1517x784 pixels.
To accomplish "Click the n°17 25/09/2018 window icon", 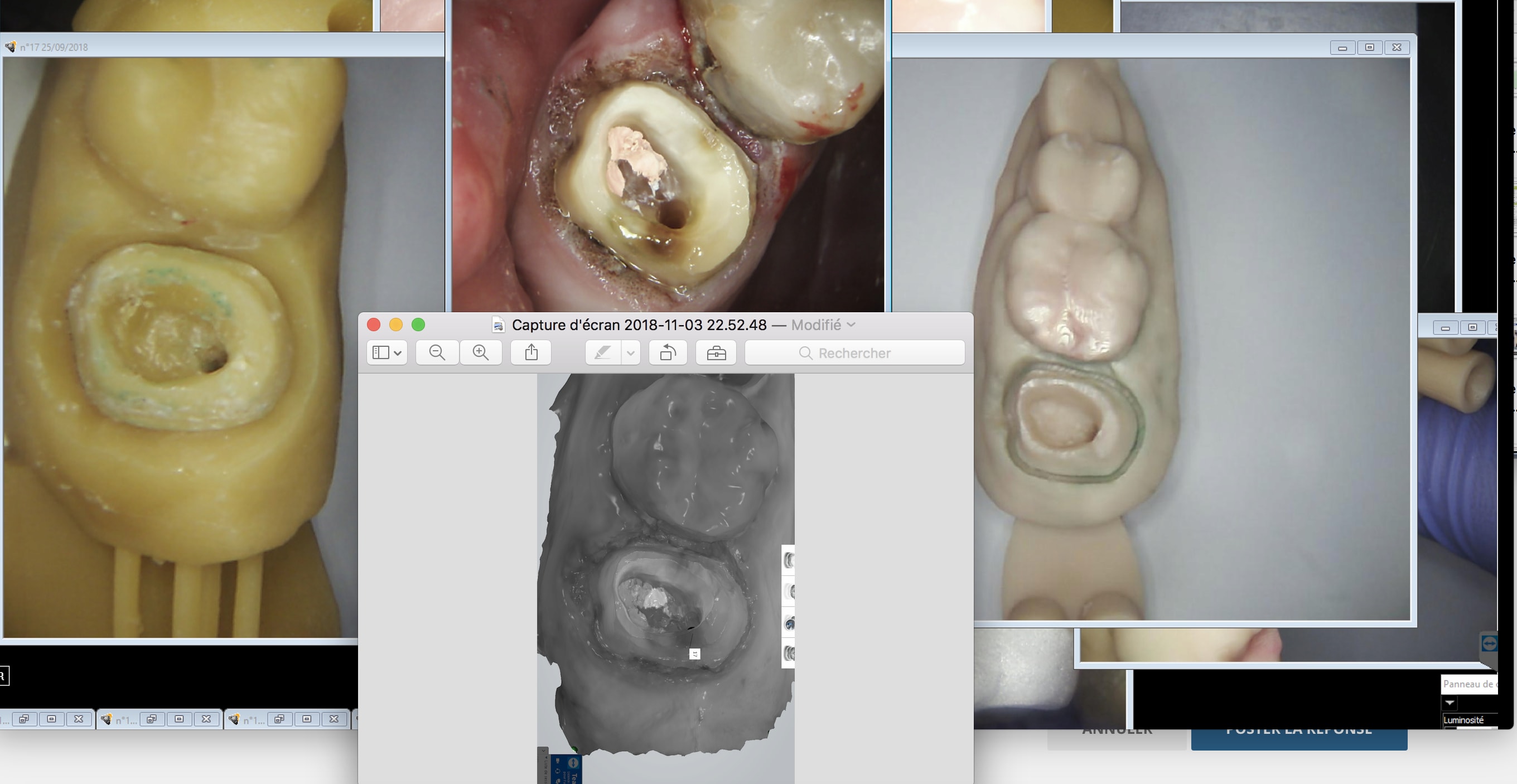I will tap(11, 47).
